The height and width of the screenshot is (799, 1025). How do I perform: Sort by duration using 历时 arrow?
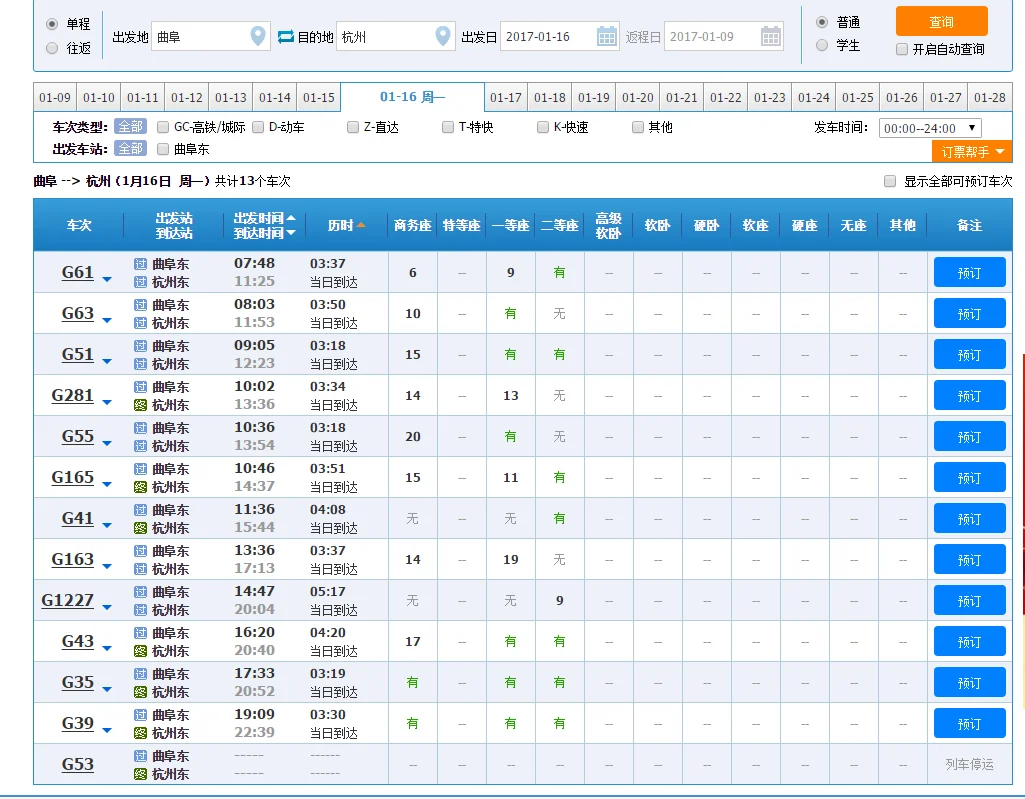tap(361, 226)
